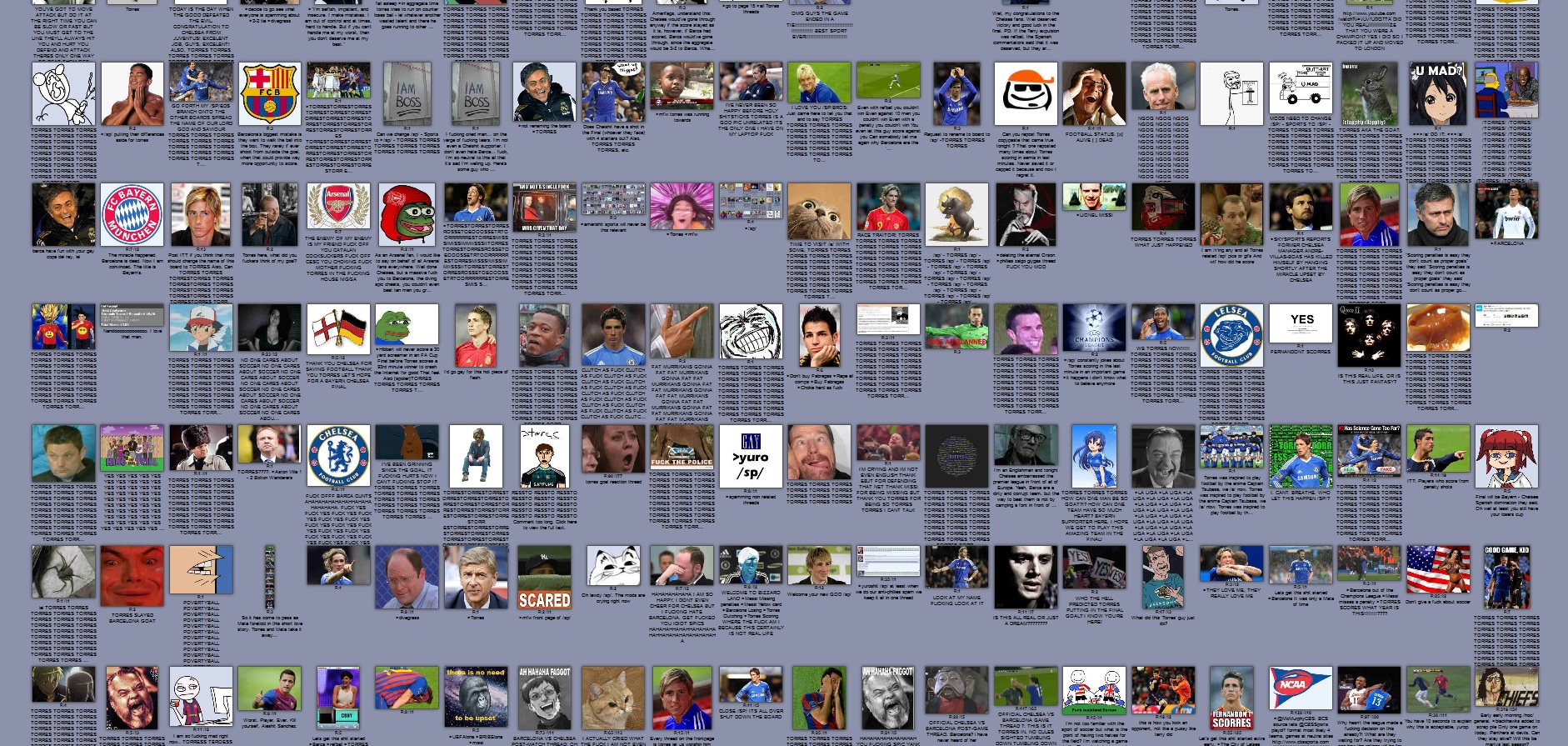Open the smug cat rage-face thread
This screenshot has height=746, width=1568.
tap(613, 566)
